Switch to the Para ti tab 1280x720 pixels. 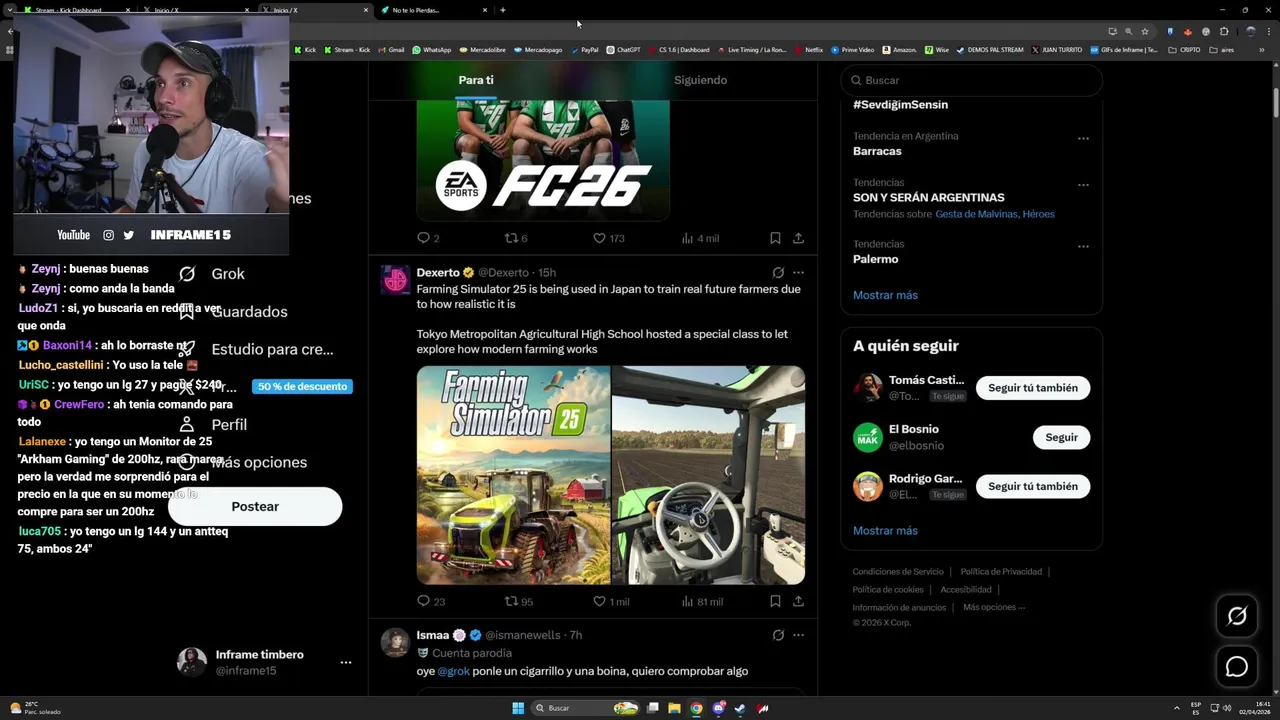coord(476,80)
